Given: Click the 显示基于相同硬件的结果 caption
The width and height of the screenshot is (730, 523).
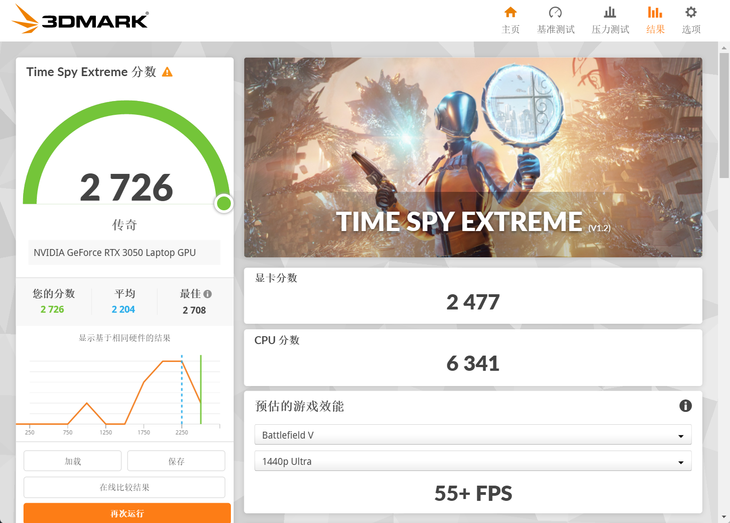Looking at the screenshot, I should tap(124, 338).
